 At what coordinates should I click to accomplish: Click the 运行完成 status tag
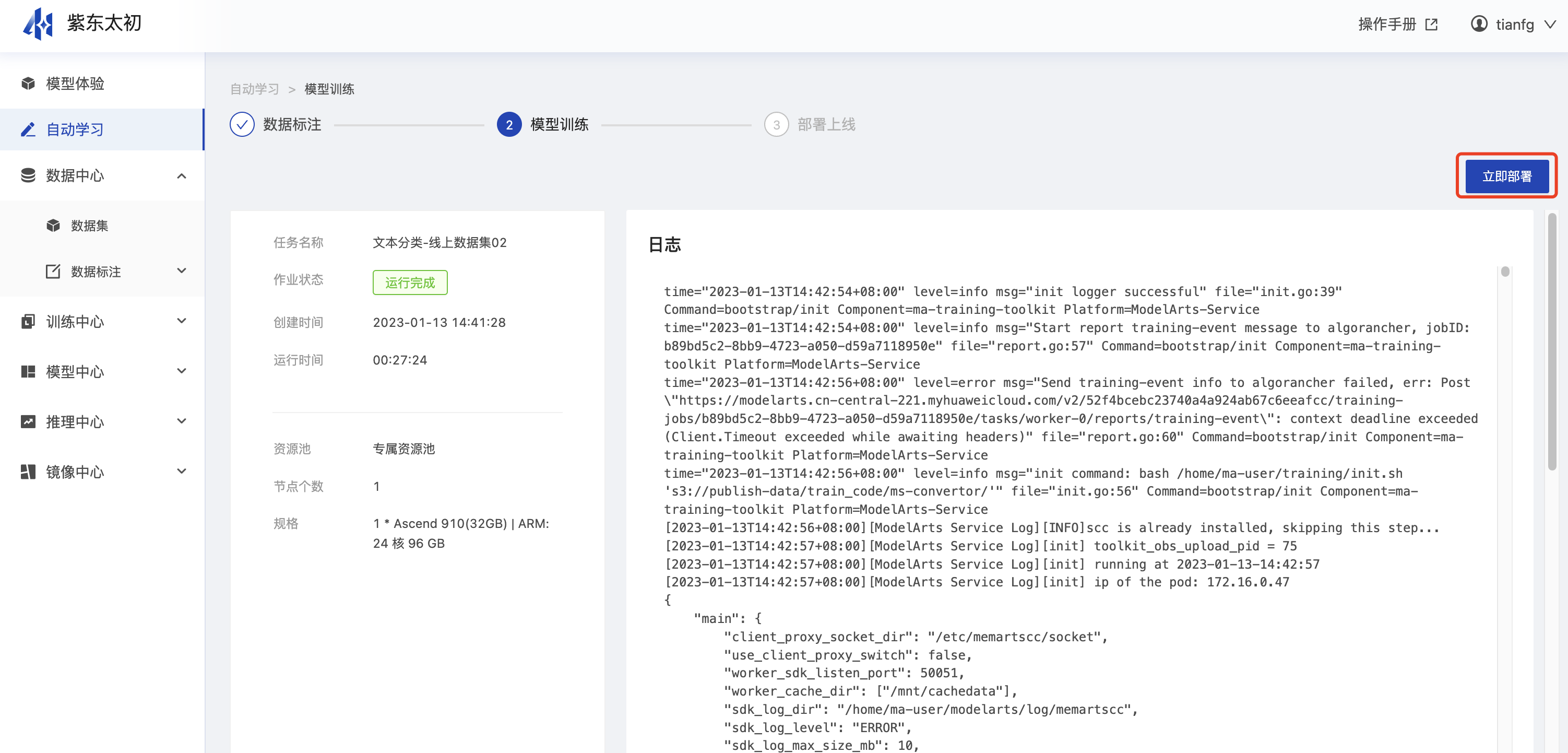(x=410, y=283)
